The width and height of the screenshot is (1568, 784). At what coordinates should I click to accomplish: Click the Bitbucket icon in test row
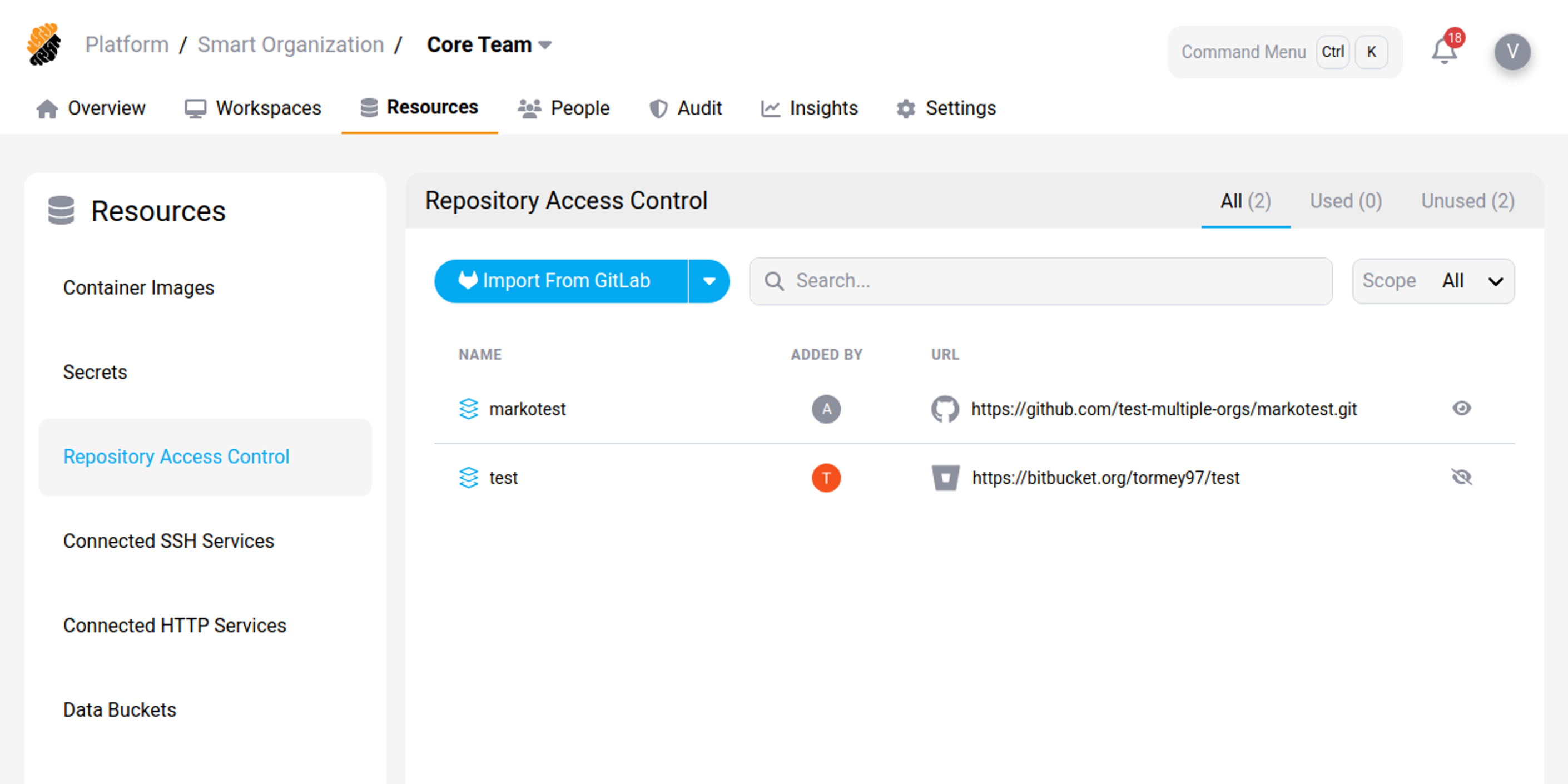tap(945, 478)
